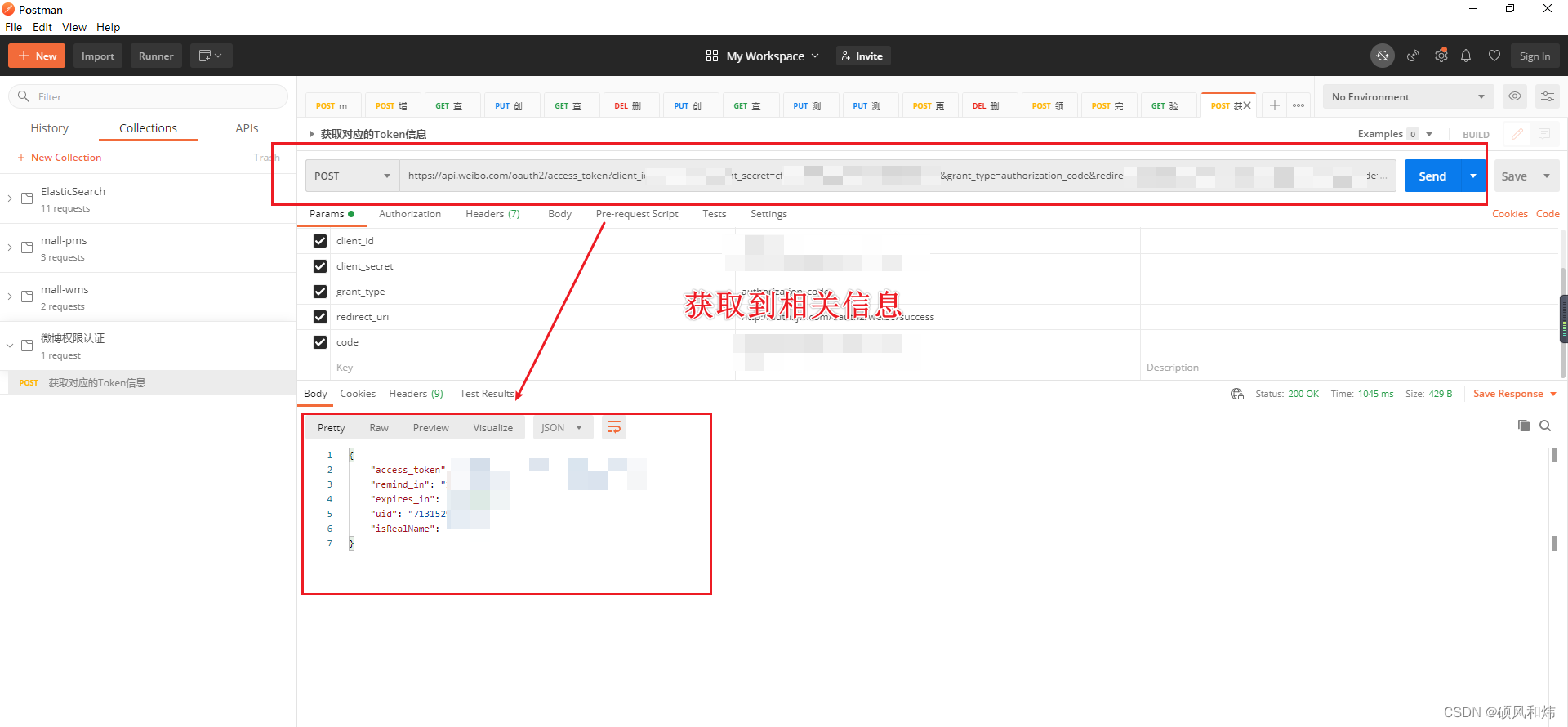Screen dimensions: 1568x727
Task: Open My Workspace switcher
Action: tap(762, 56)
